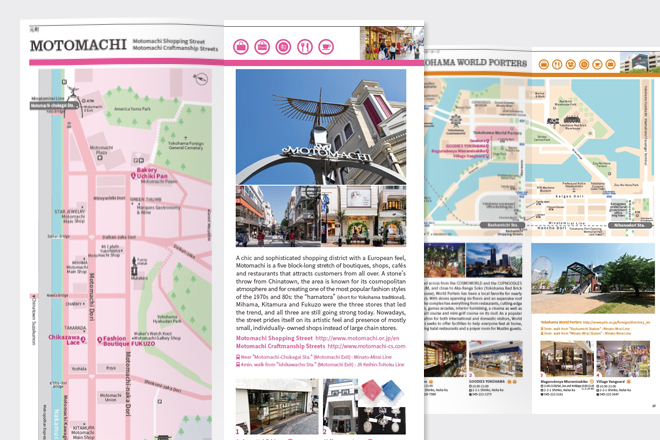Click the fork and knife restaurant icon
This screenshot has width=660, height=440.
tap(304, 46)
